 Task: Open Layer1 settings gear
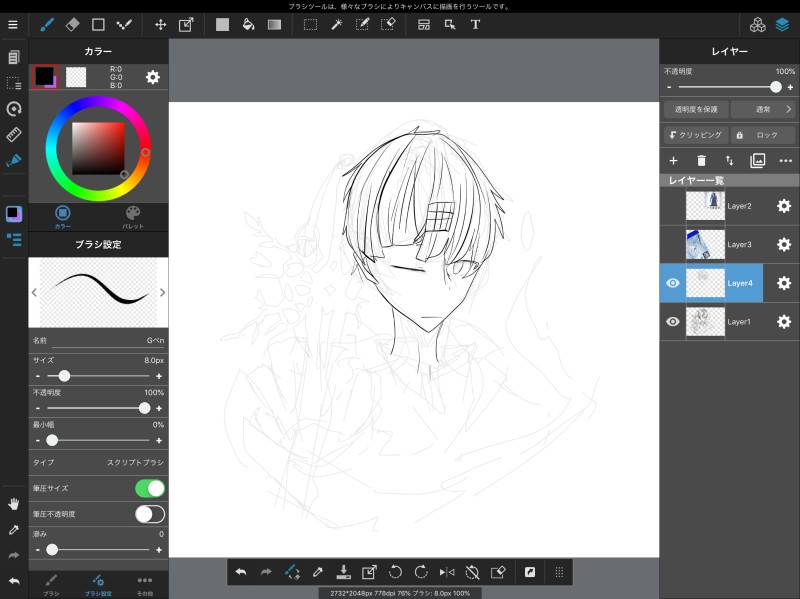pos(784,321)
